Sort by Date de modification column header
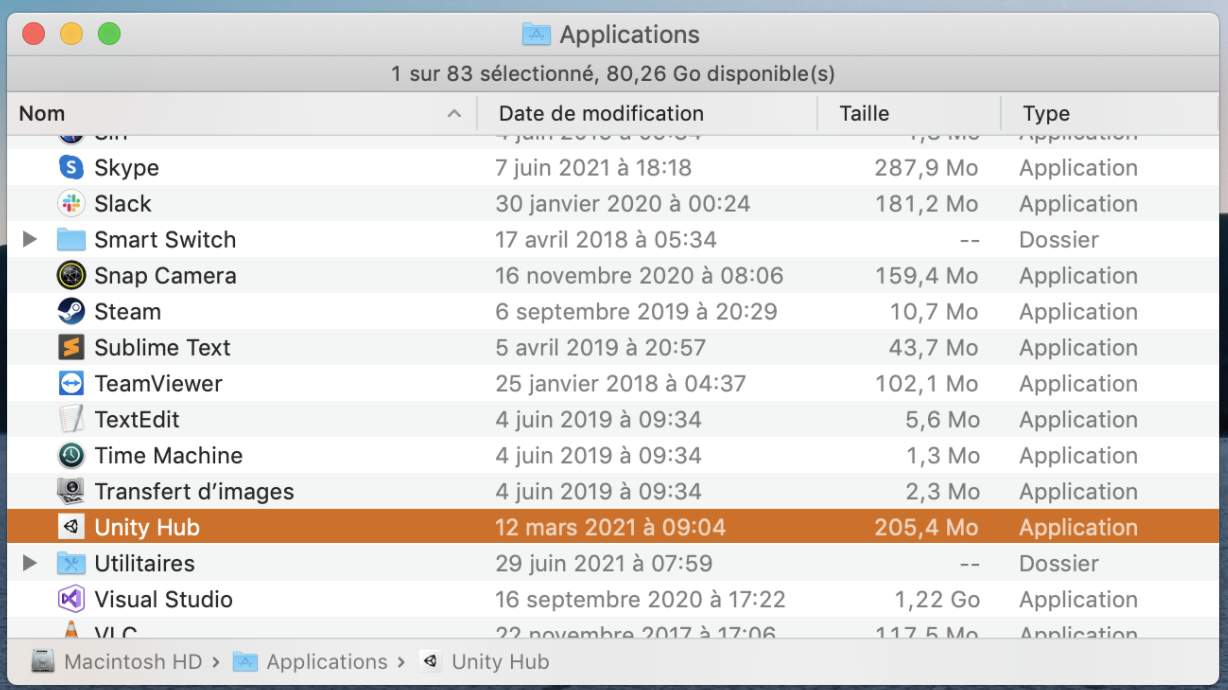 tap(601, 114)
